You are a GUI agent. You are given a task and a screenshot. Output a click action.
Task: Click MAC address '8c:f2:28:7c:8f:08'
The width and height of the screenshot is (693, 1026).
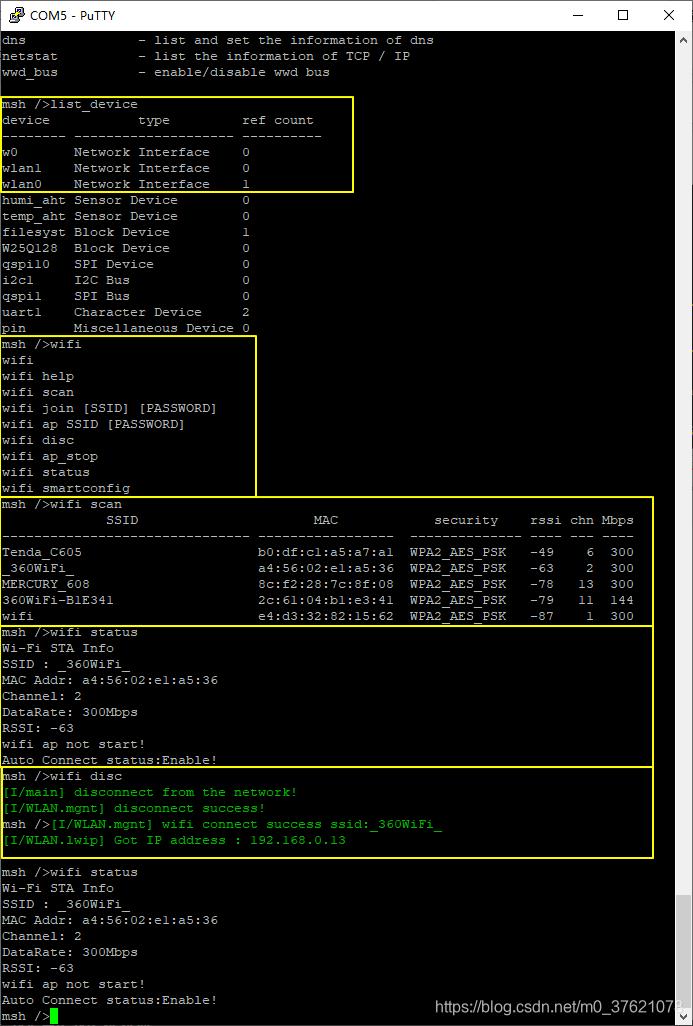click(326, 584)
